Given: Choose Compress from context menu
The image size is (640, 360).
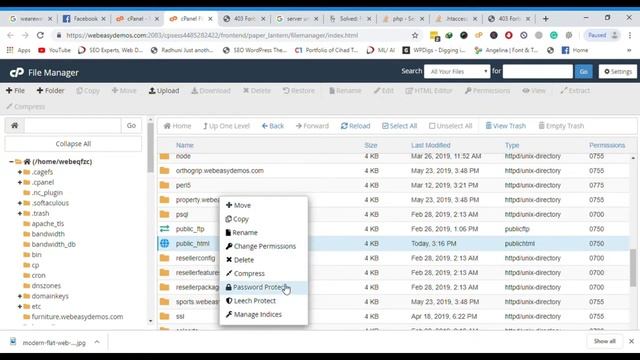Looking at the screenshot, I should (264, 273).
